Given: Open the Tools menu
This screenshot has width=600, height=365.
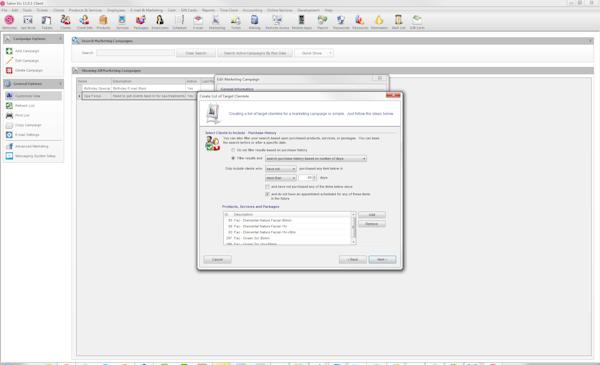Looking at the screenshot, I should [27, 10].
